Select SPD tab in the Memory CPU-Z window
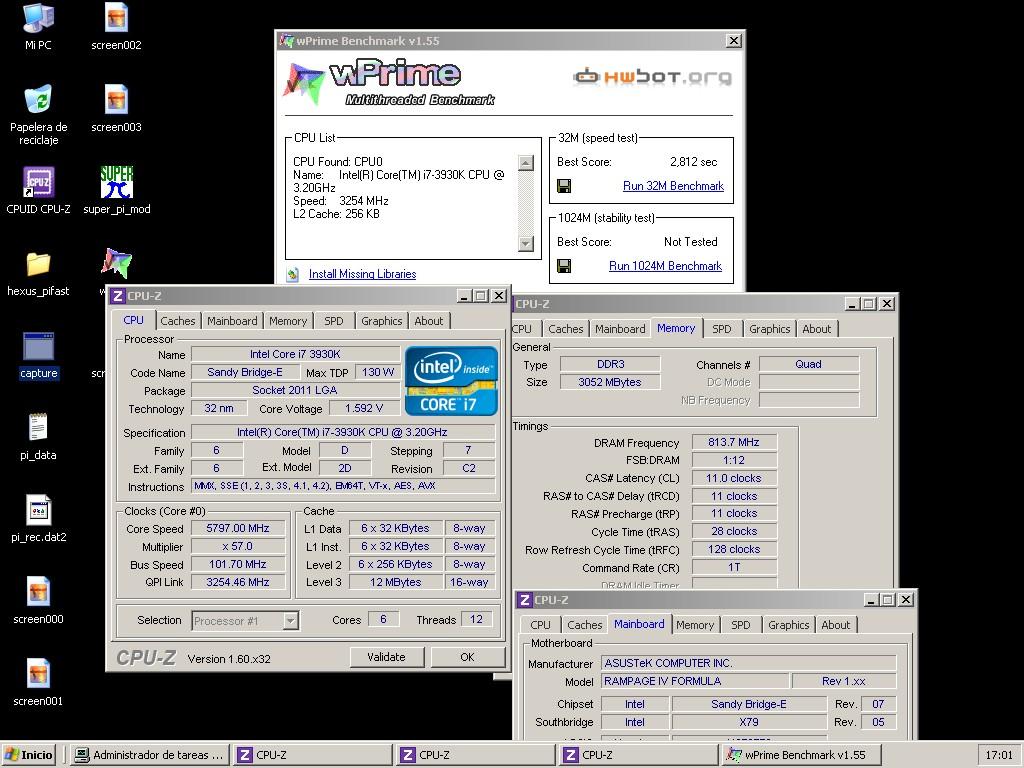1024x768 pixels. [722, 329]
